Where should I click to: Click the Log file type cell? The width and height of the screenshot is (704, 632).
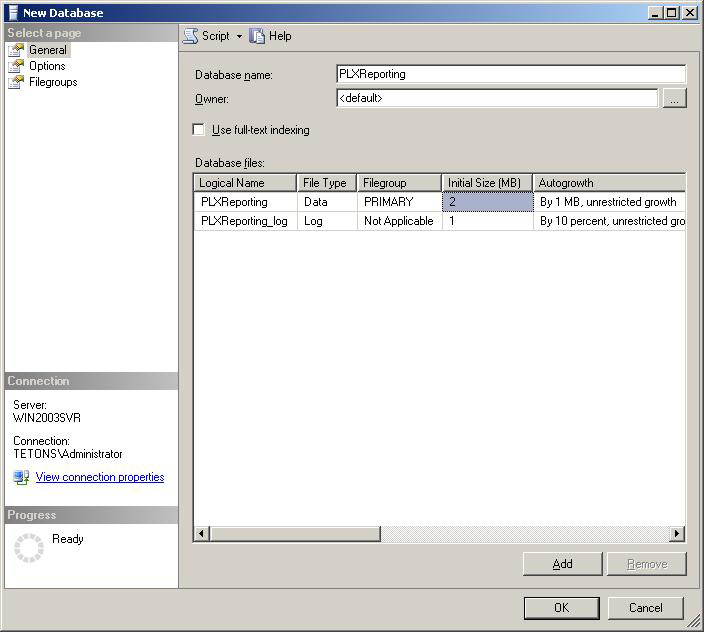click(x=327, y=221)
